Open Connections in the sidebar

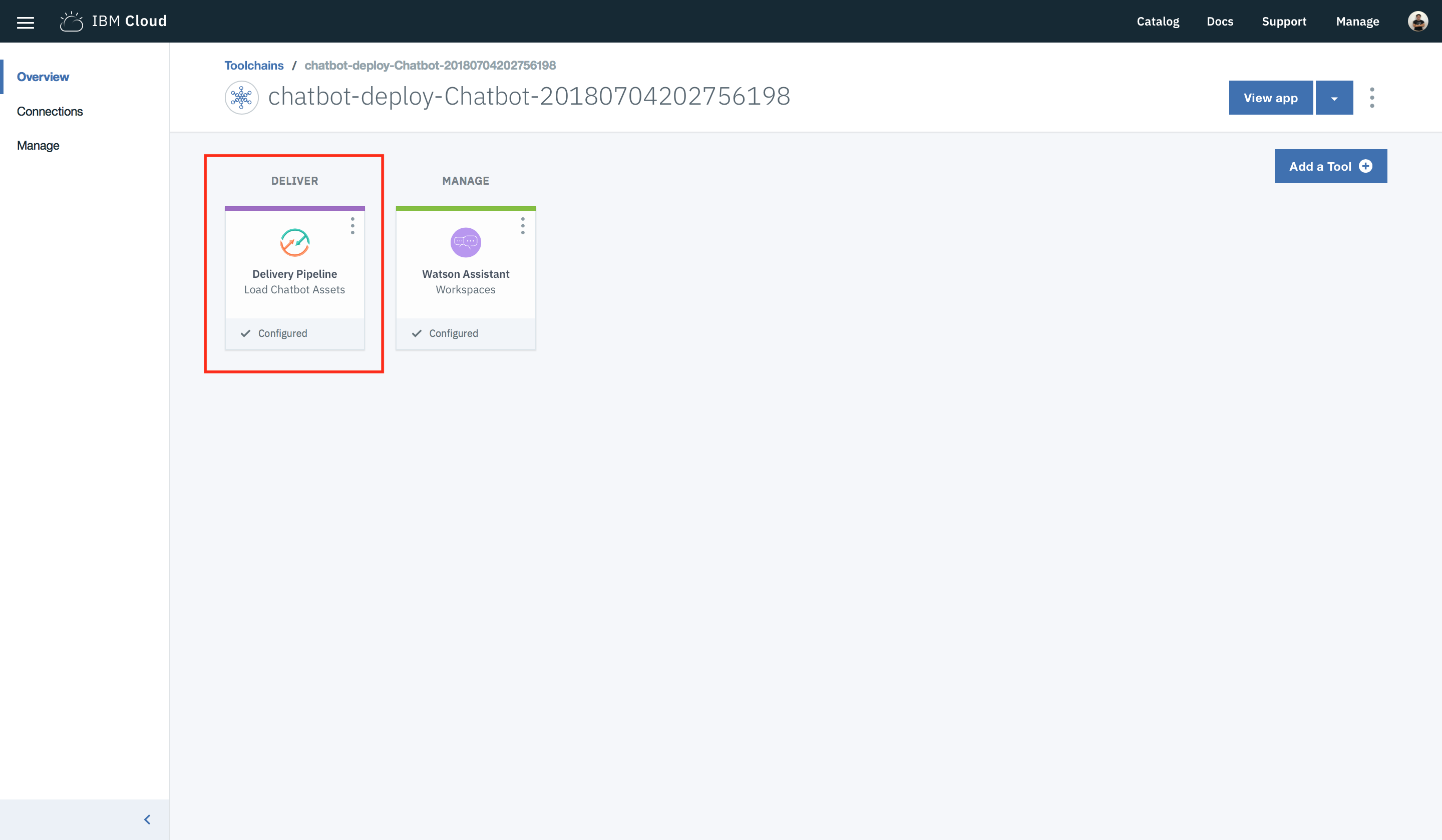(x=50, y=111)
